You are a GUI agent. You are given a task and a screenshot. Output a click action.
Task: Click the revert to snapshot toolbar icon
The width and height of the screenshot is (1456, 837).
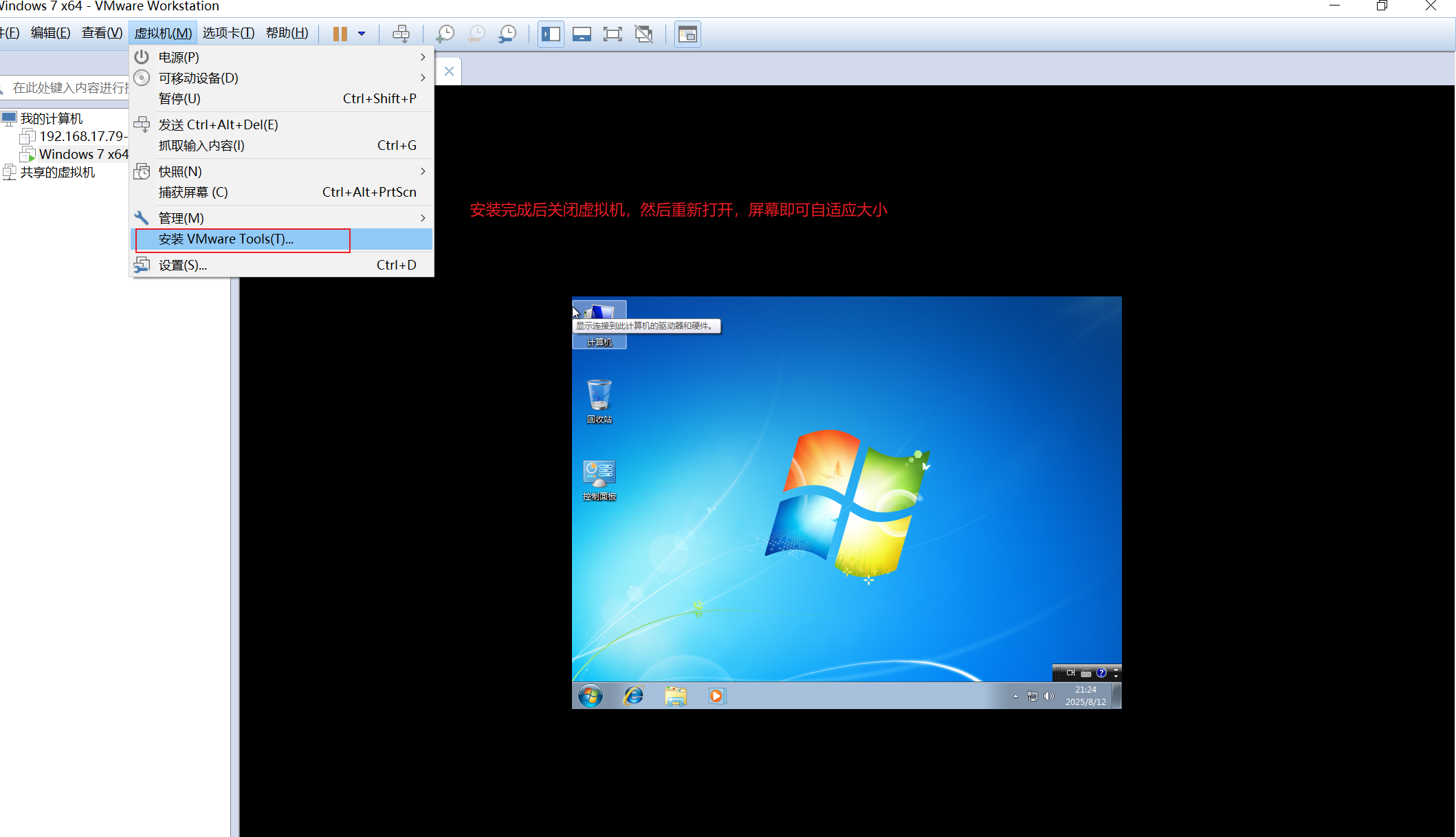(476, 34)
